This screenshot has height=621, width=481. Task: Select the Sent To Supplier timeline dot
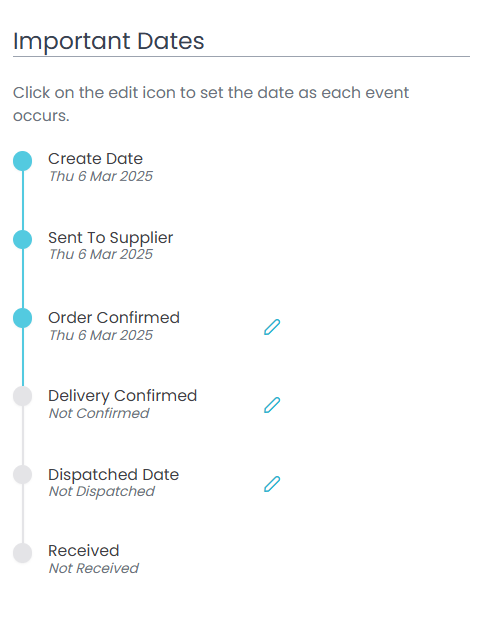pyautogui.click(x=23, y=240)
